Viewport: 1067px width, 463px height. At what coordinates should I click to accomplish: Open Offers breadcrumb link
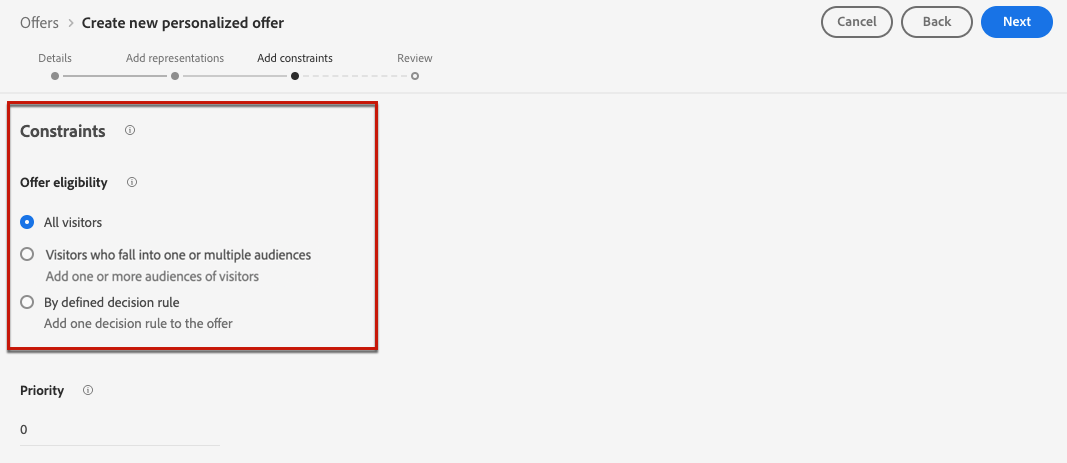pos(39,22)
